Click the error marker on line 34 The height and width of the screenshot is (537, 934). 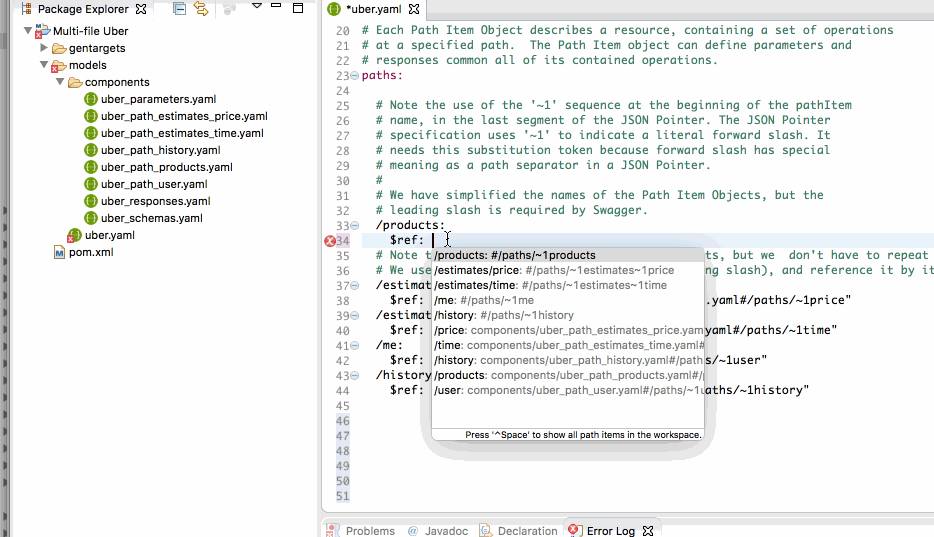pos(329,241)
